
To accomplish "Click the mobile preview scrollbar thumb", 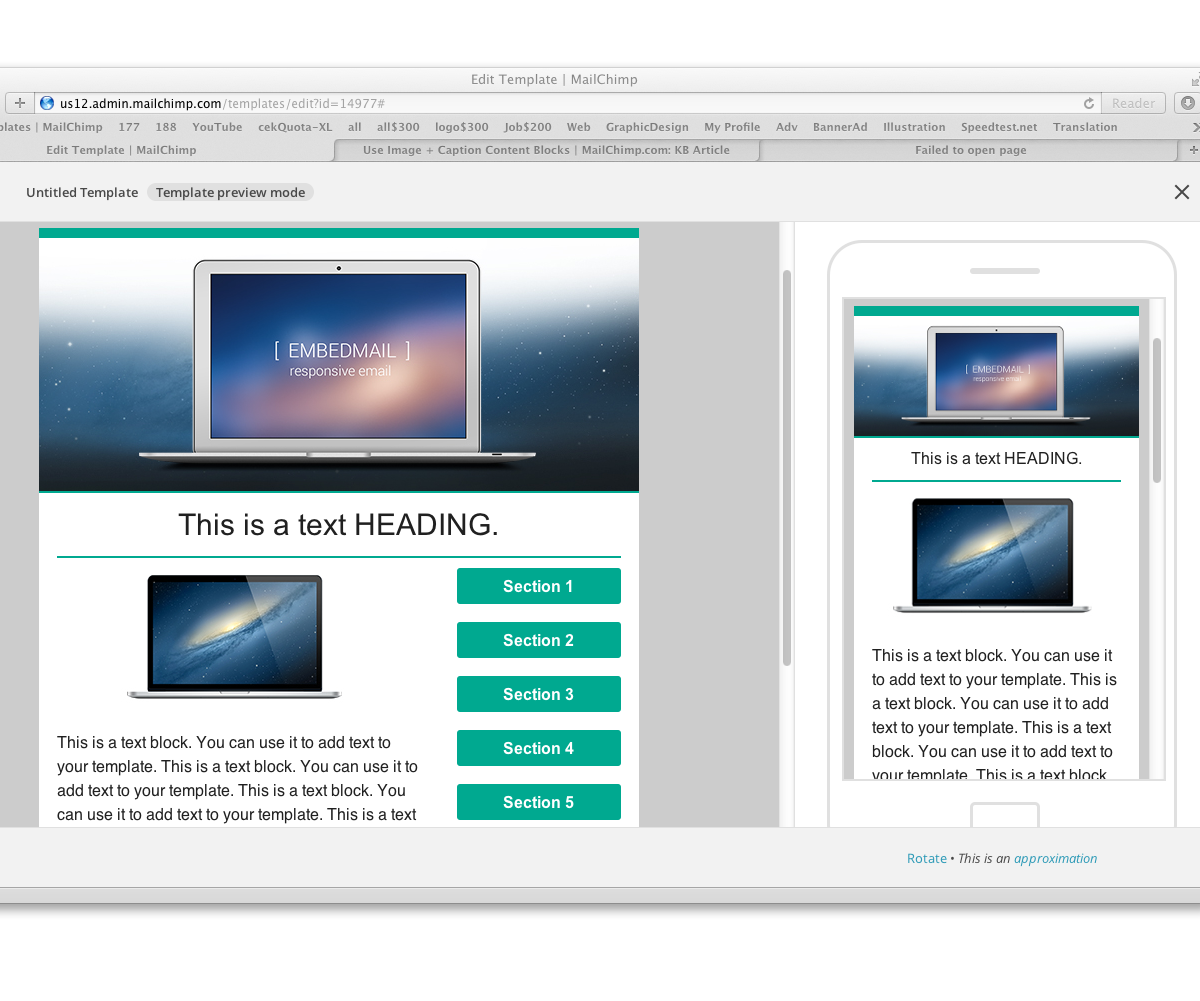I will point(1157,410).
